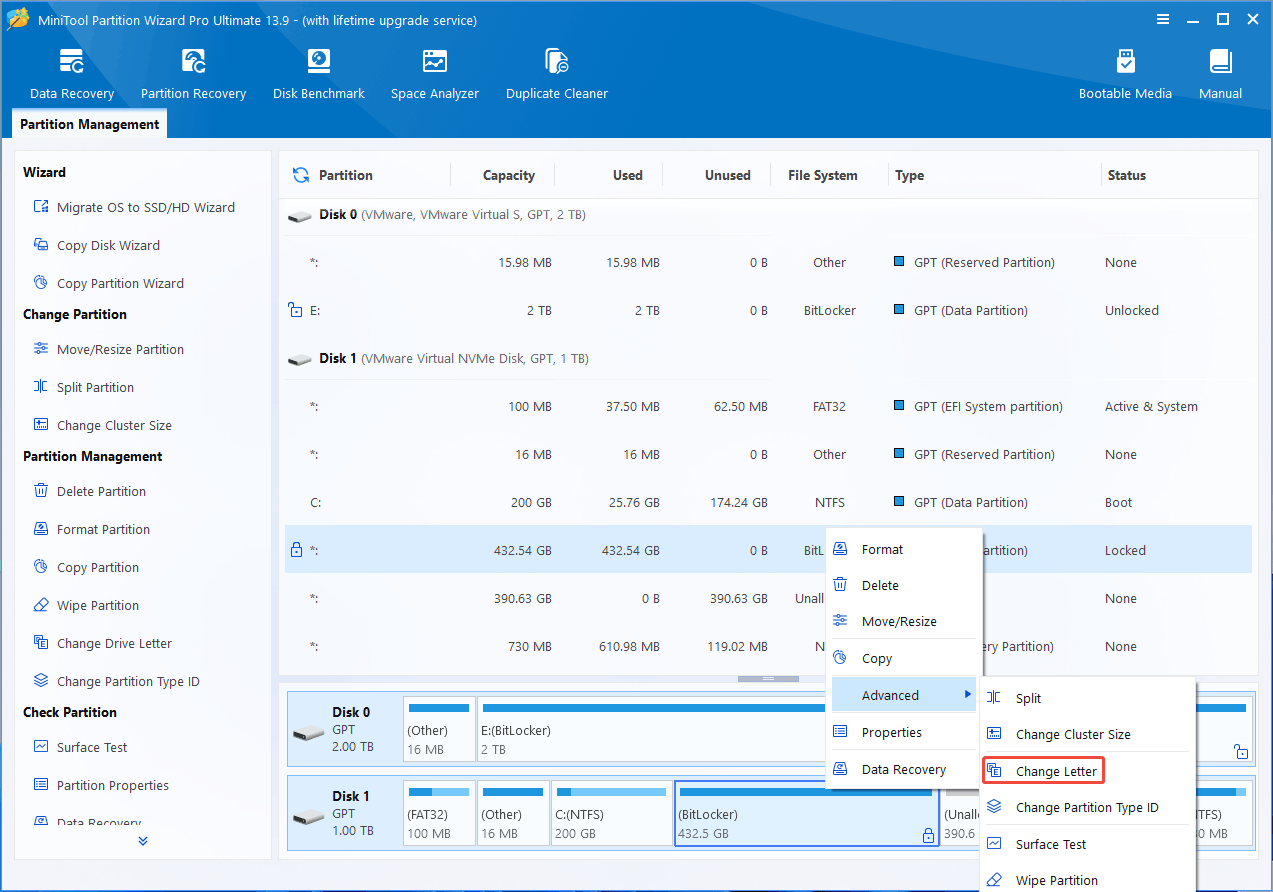The image size is (1273, 892).
Task: Select the 730 MB recovery partition row
Action: point(555,647)
